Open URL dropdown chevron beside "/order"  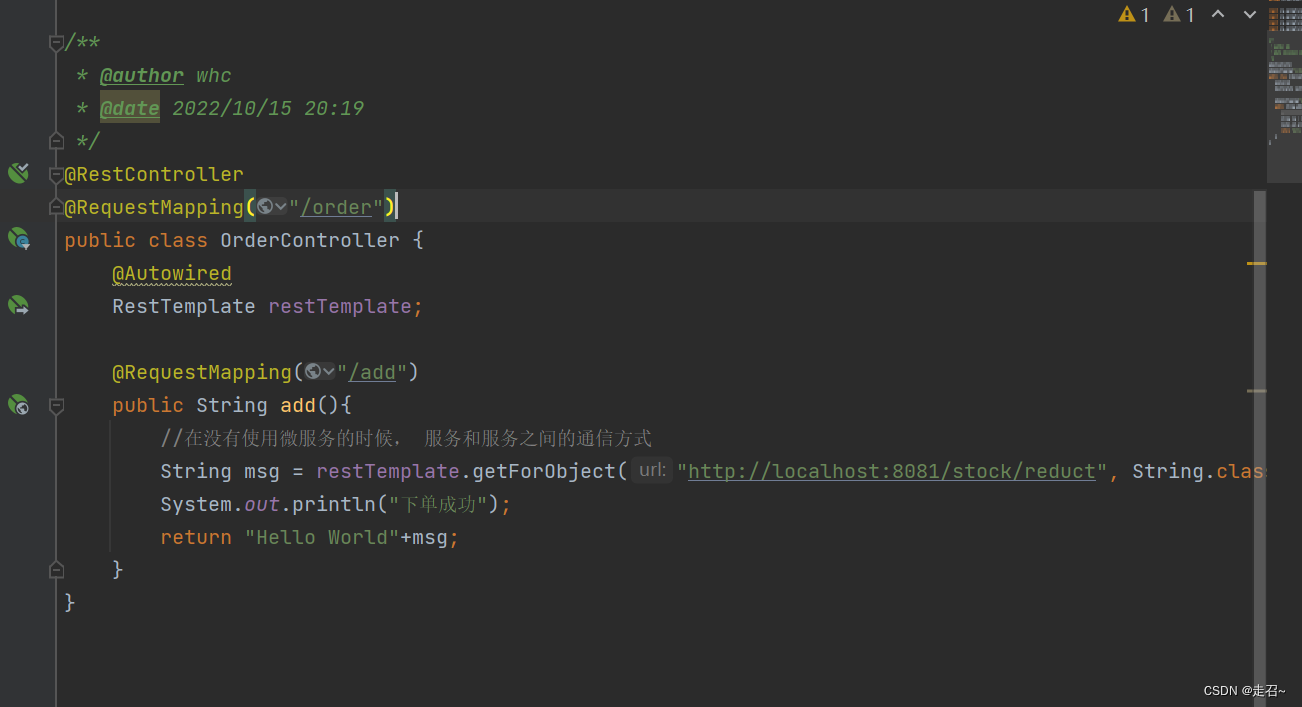281,207
